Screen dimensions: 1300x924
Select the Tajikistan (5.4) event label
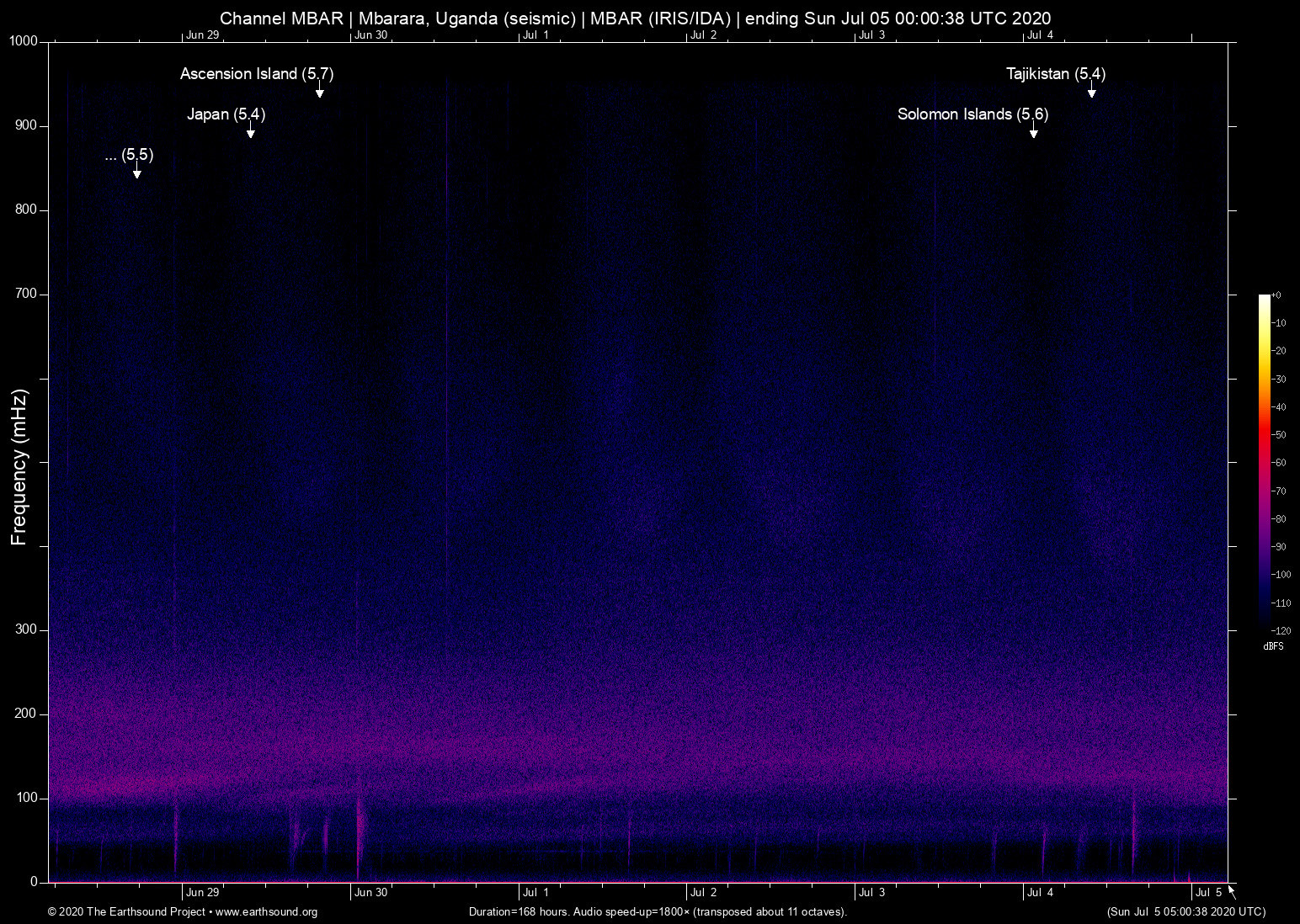click(1056, 74)
